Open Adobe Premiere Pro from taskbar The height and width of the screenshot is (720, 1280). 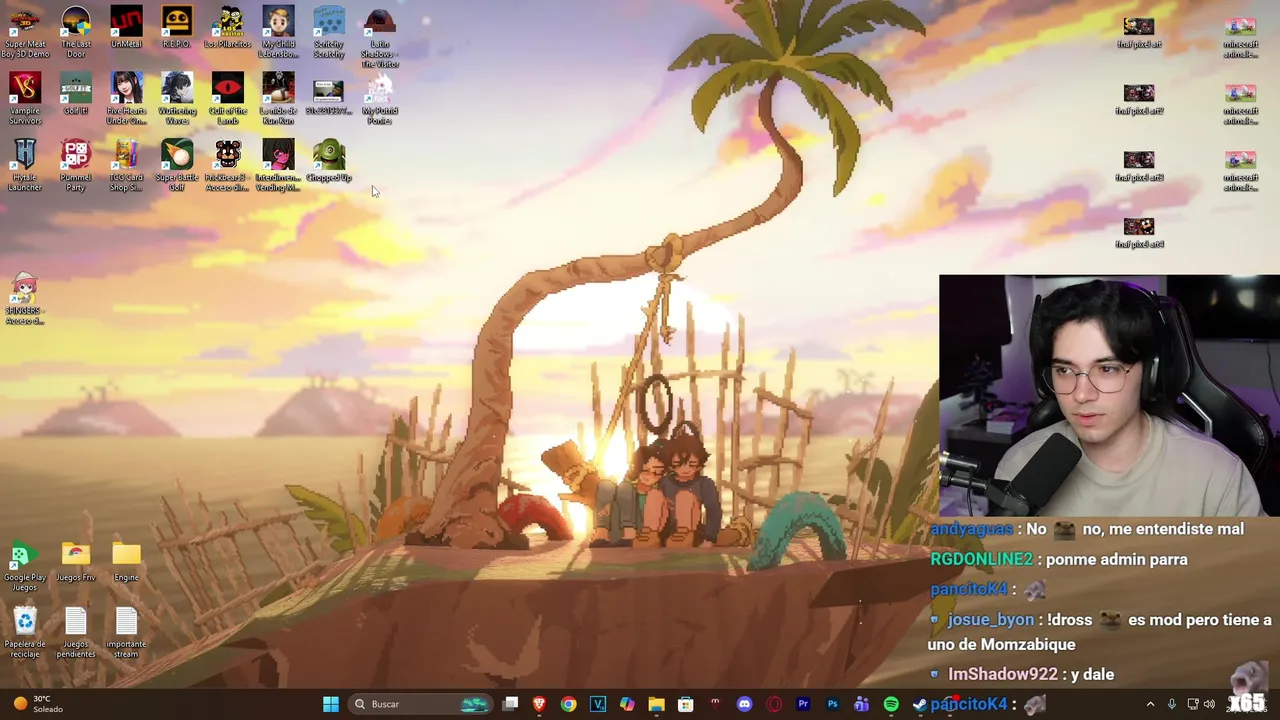click(x=803, y=704)
